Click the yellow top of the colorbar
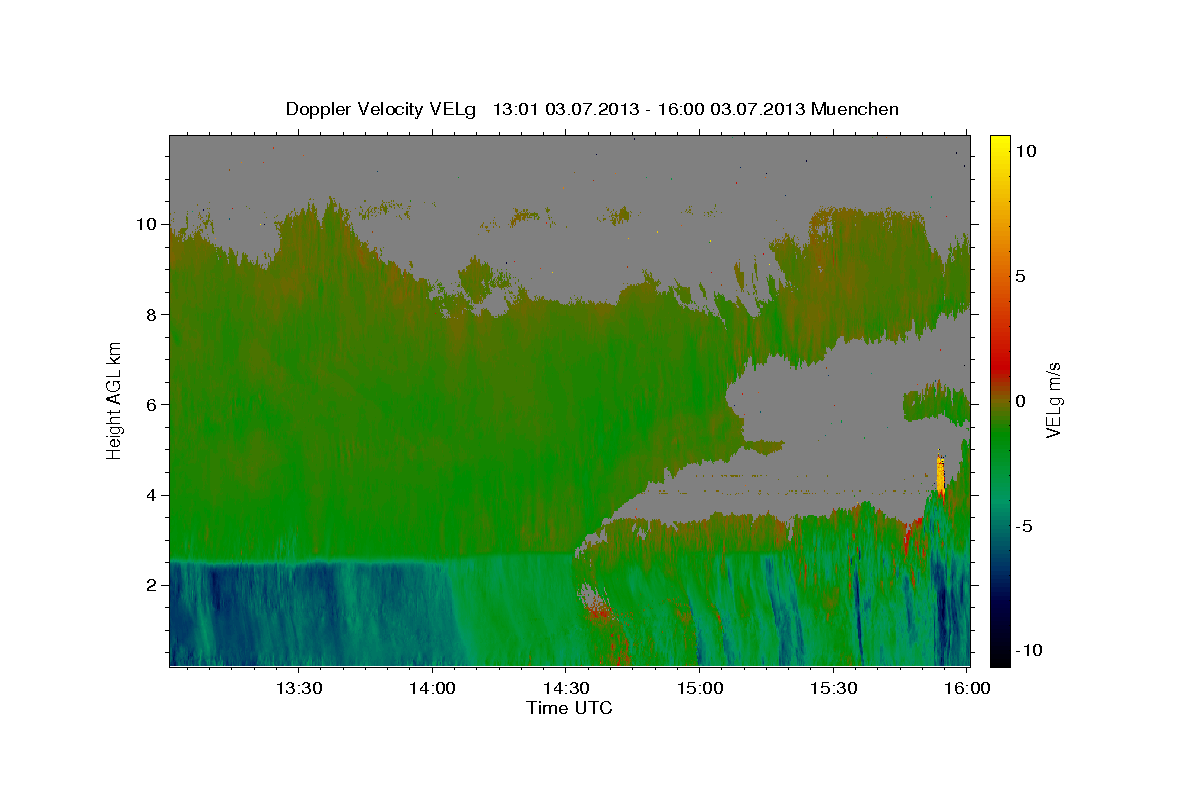The height and width of the screenshot is (800, 1200). [x=1000, y=145]
